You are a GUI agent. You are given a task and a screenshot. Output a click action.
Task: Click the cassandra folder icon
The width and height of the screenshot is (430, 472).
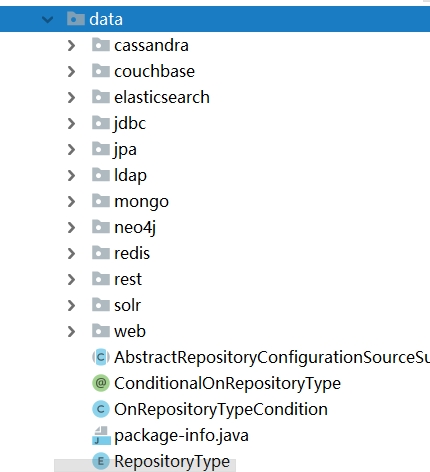tap(101, 45)
